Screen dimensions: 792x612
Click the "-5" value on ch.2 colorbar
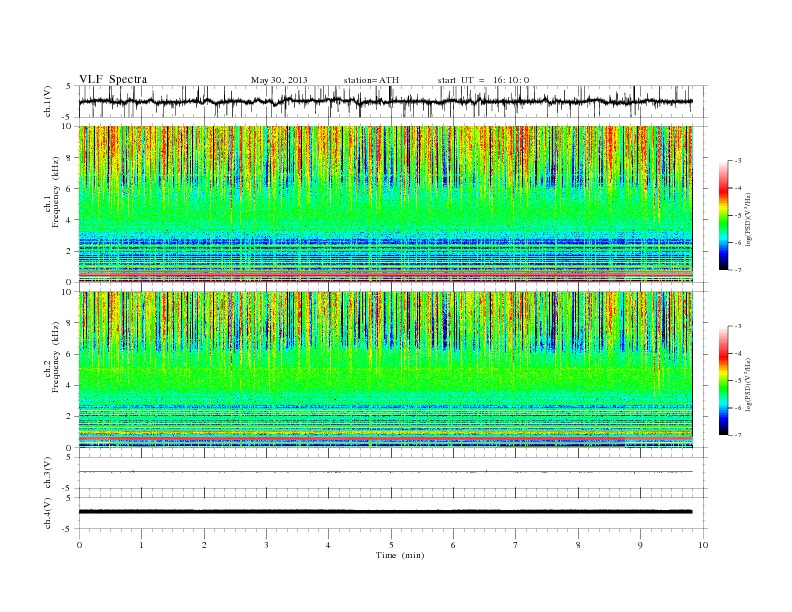738,380
